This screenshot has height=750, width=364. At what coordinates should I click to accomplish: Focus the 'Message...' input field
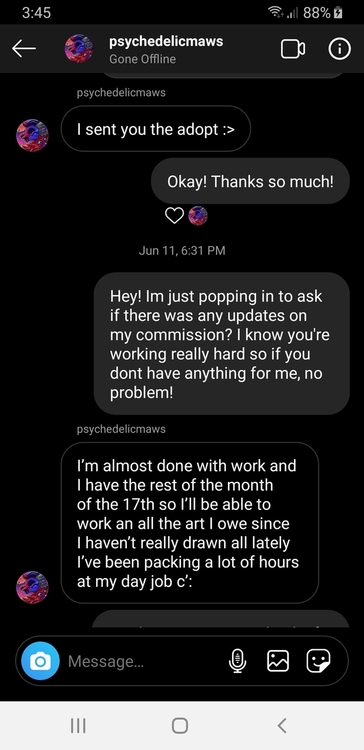click(x=143, y=661)
